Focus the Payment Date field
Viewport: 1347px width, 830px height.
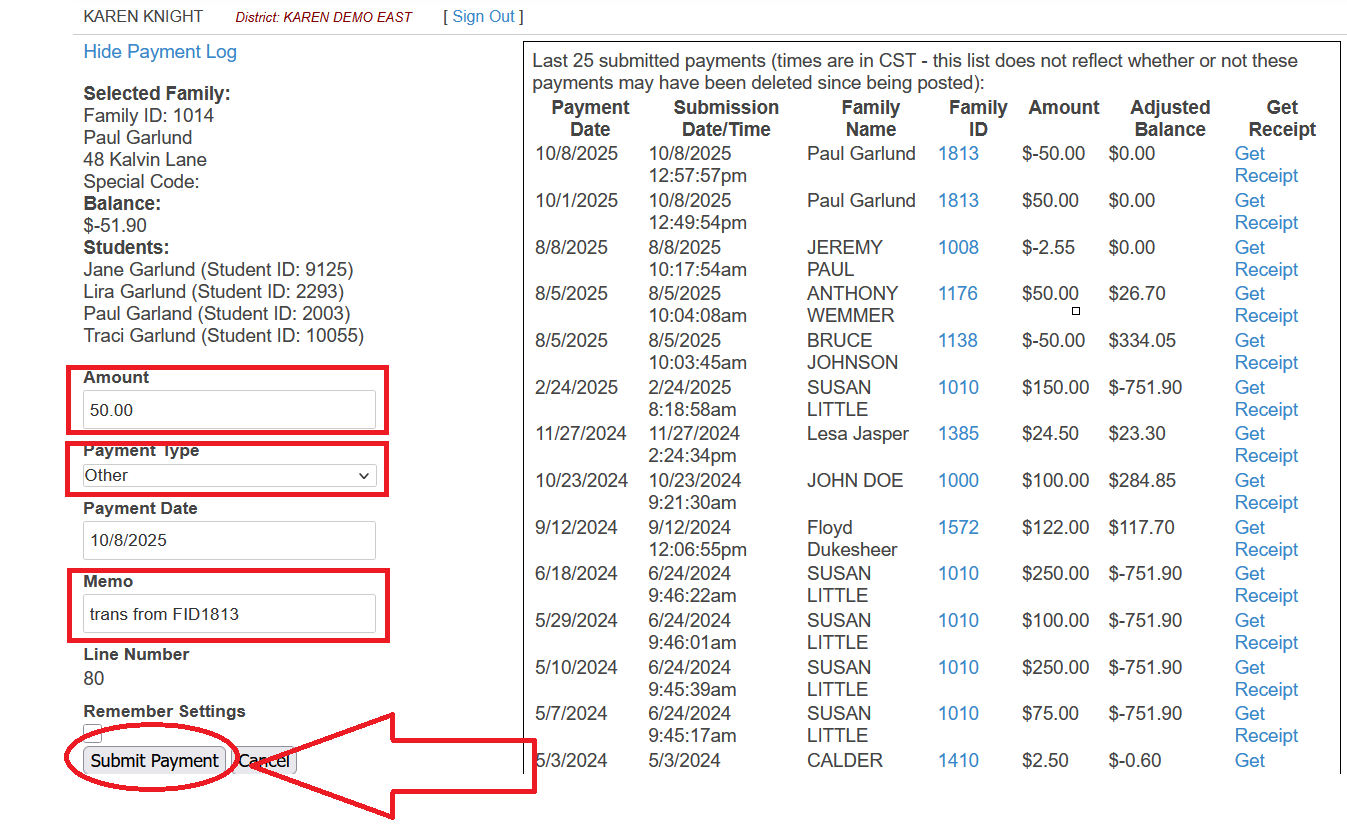(229, 540)
